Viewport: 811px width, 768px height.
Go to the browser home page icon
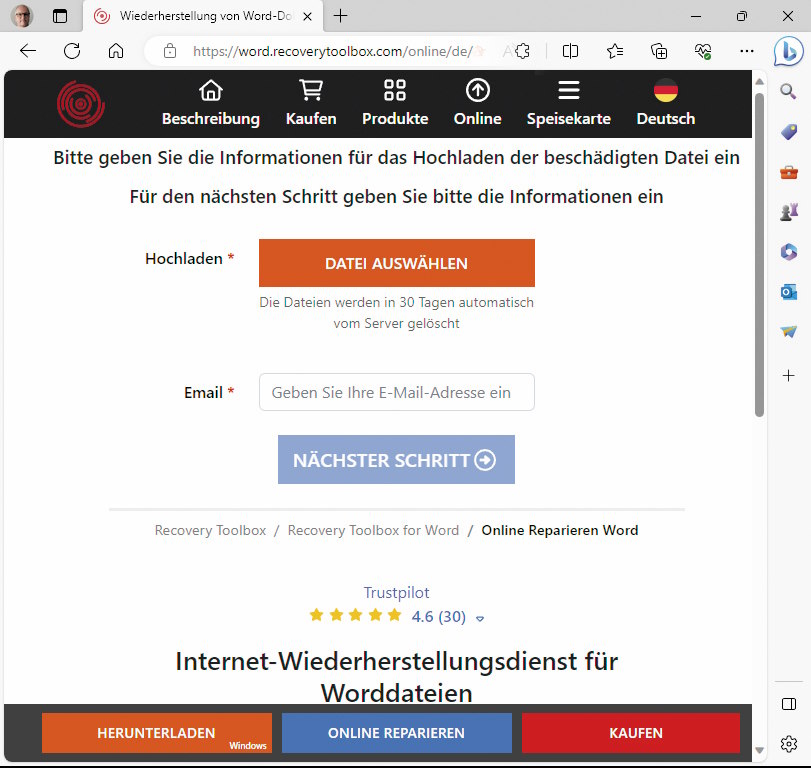click(116, 51)
